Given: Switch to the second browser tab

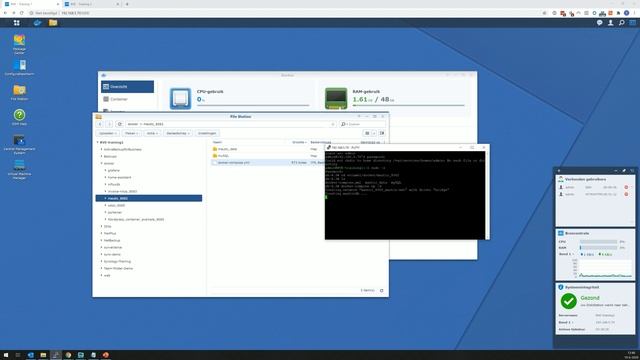Looking at the screenshot, I should [x=91, y=4].
